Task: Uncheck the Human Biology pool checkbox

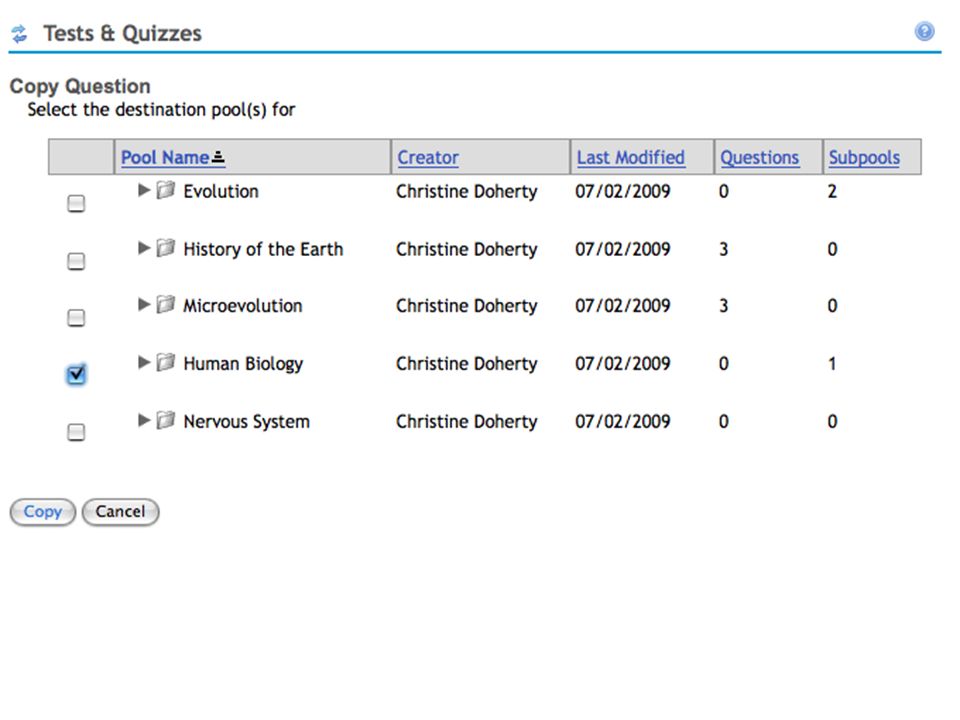Action: click(76, 374)
